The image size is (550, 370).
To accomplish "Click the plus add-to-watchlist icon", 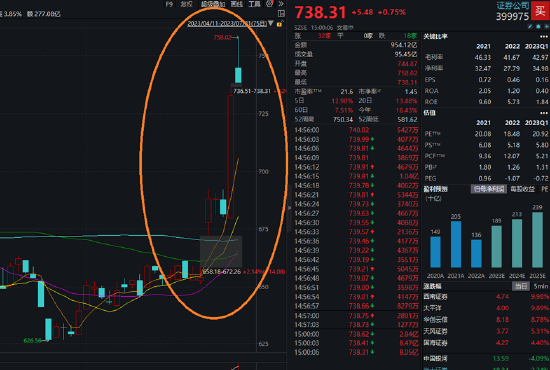I will pyautogui.click(x=546, y=27).
